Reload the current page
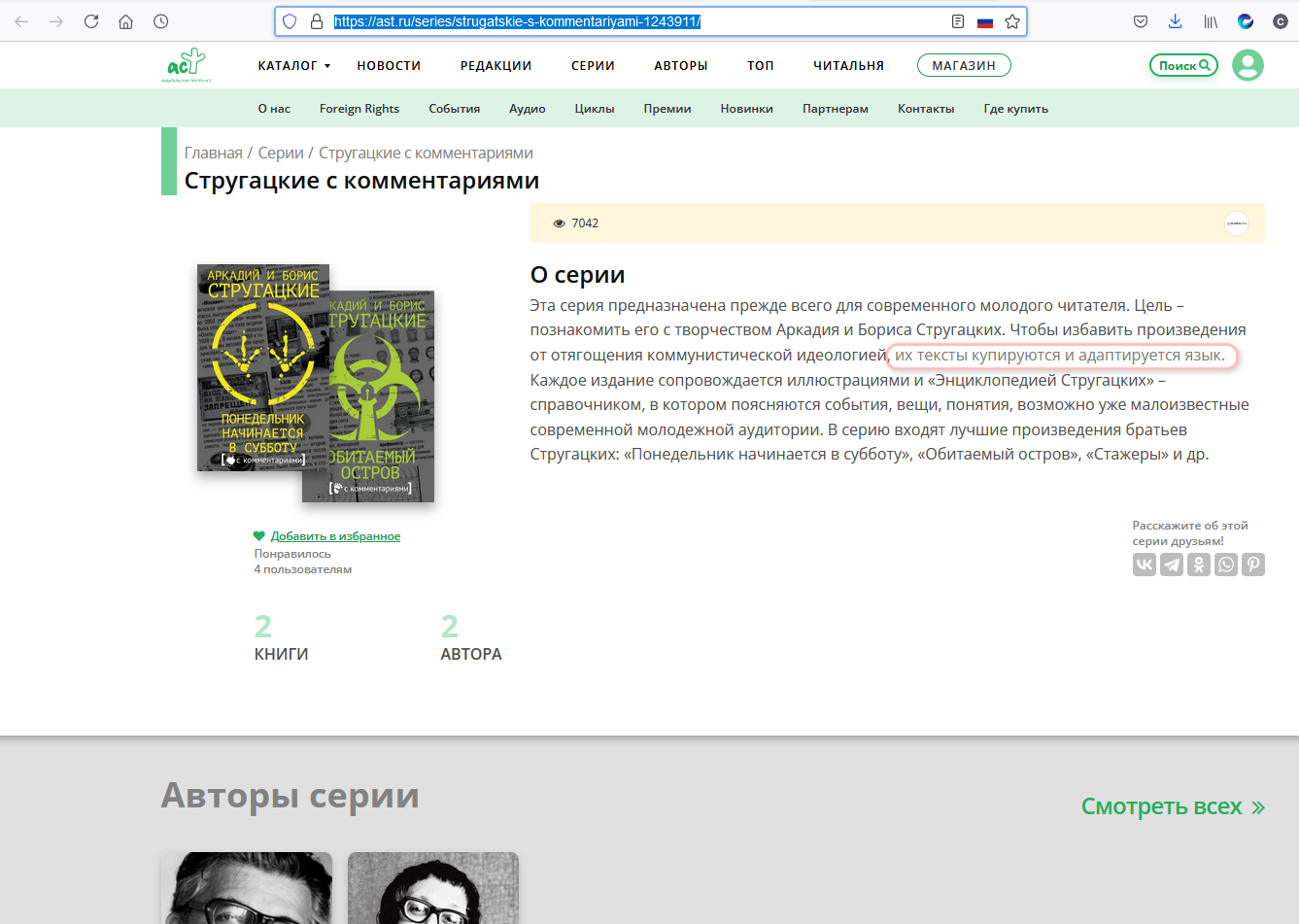Viewport: 1299px width, 924px height. (91, 21)
